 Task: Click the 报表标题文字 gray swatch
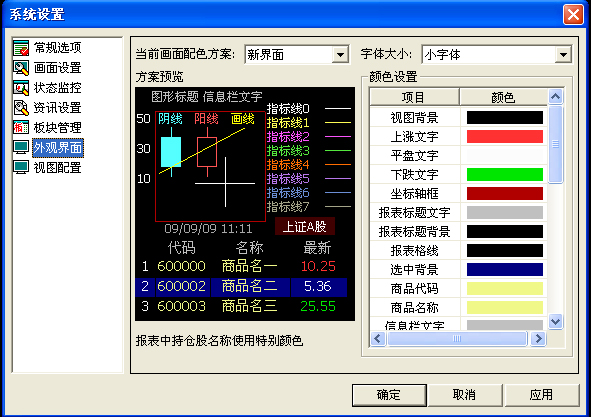pyautogui.click(x=505, y=213)
